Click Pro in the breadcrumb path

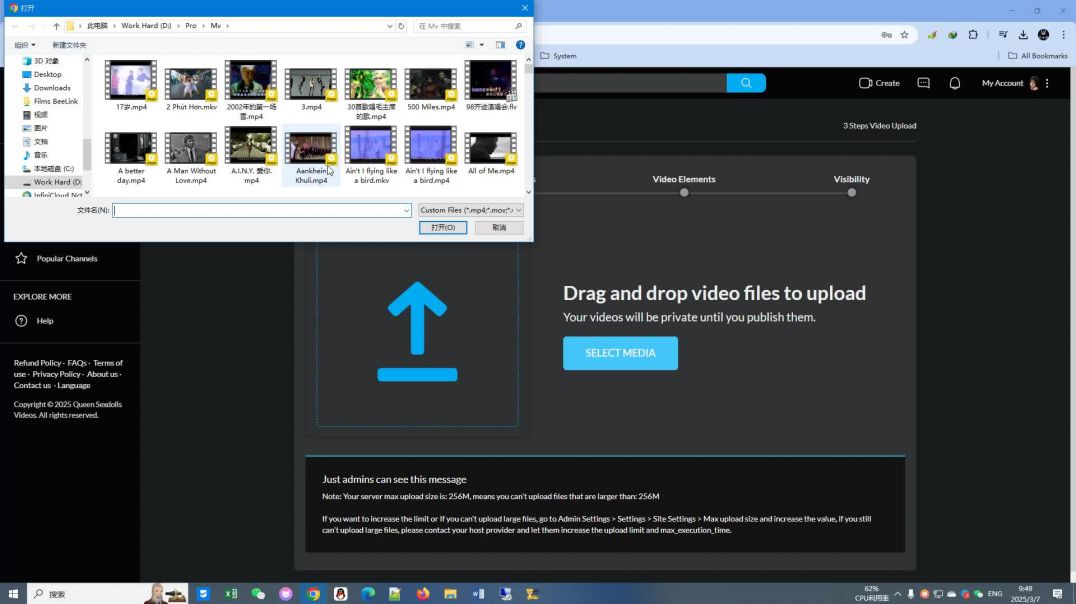(191, 25)
